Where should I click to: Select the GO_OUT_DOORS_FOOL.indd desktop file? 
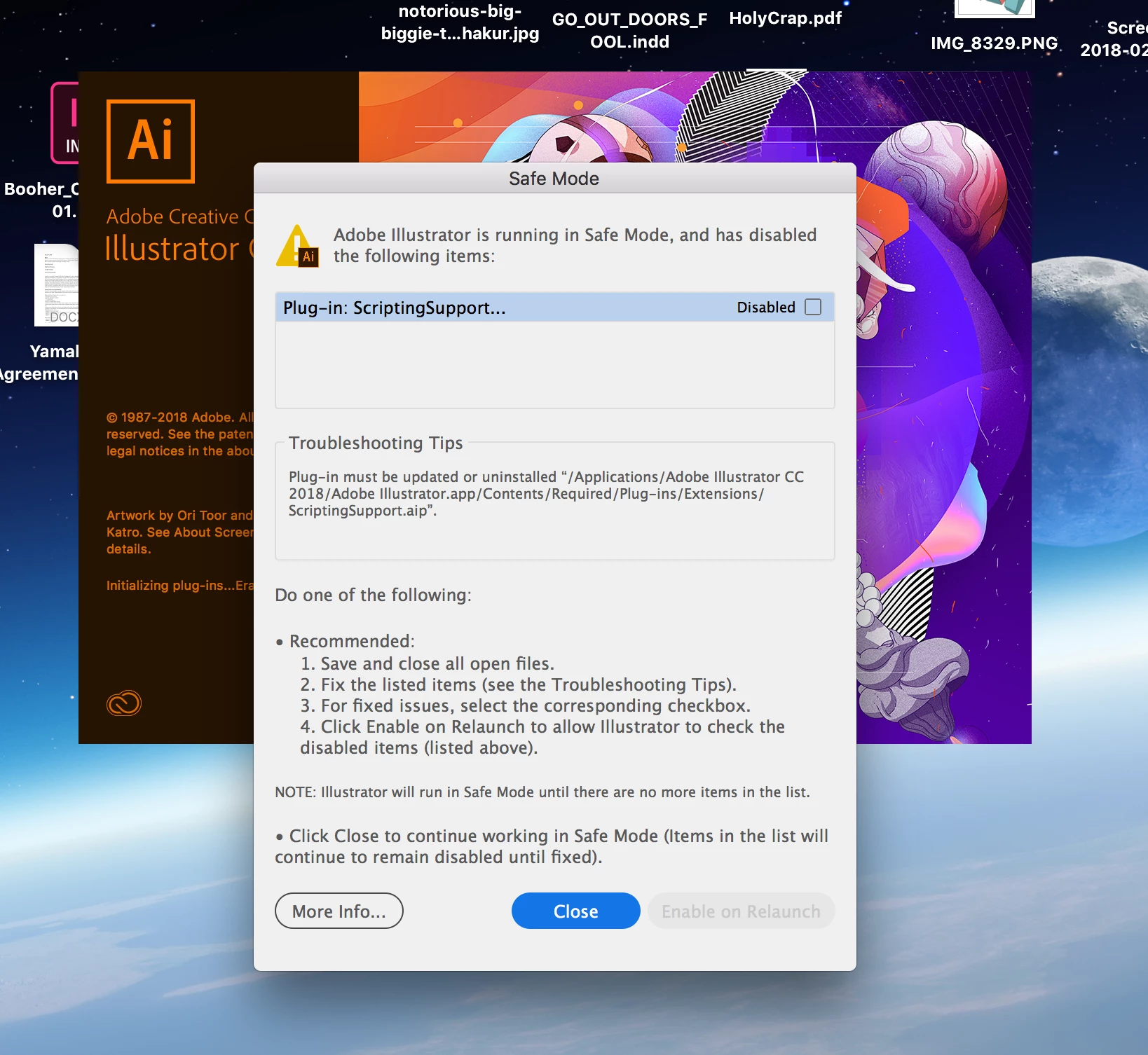point(629,30)
